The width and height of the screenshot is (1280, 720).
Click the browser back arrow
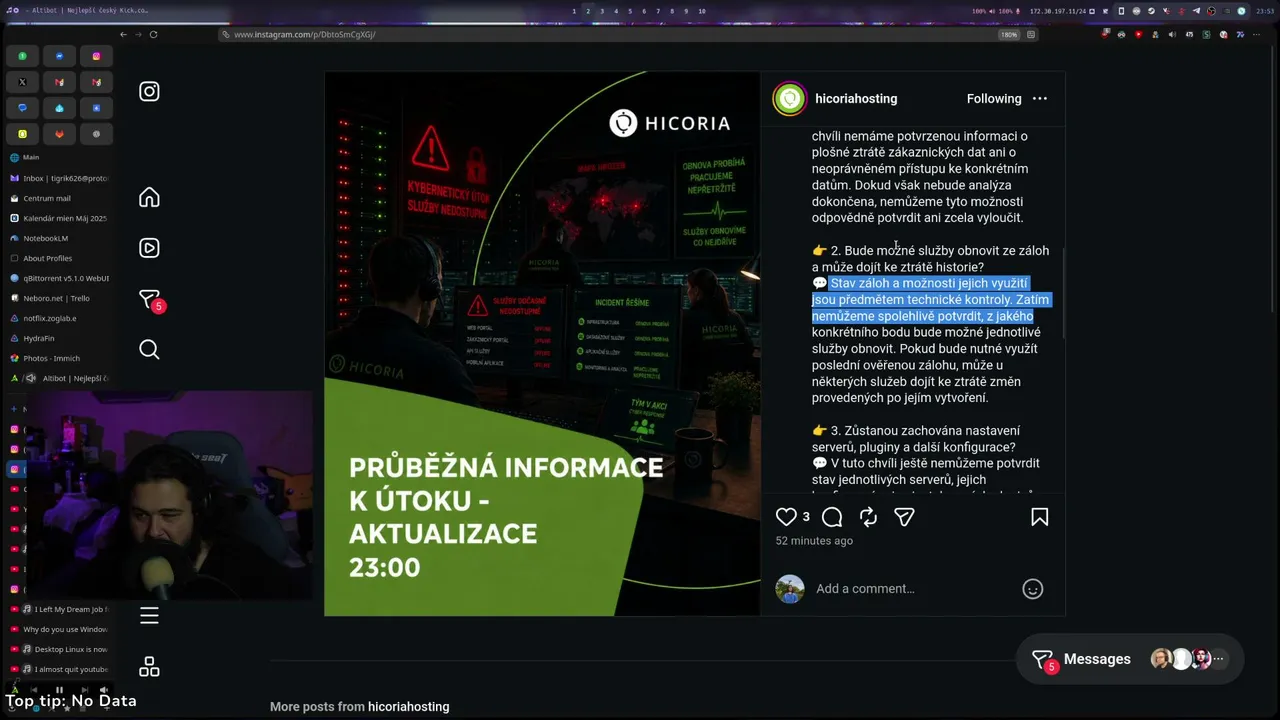coord(124,34)
